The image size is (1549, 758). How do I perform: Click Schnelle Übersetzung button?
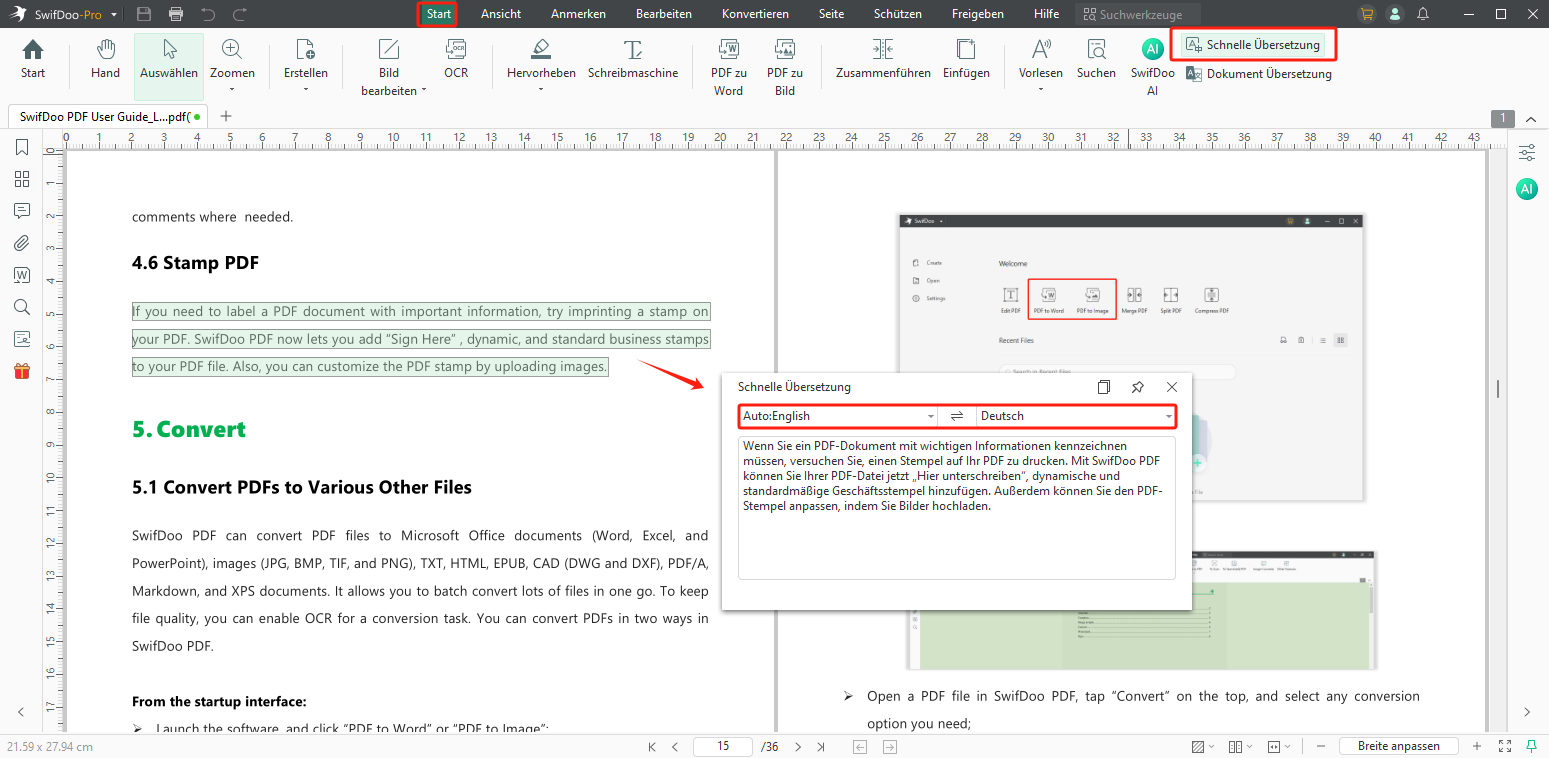tap(1252, 45)
